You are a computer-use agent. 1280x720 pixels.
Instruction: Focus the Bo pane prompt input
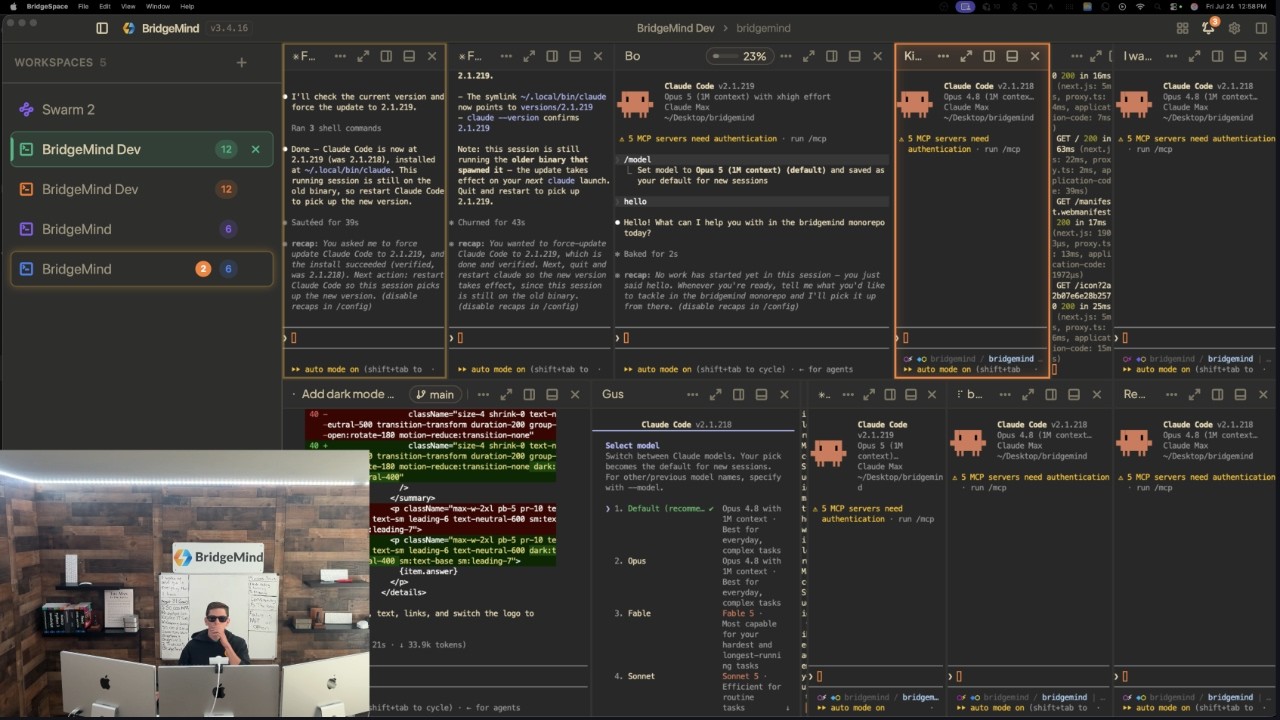tap(750, 338)
